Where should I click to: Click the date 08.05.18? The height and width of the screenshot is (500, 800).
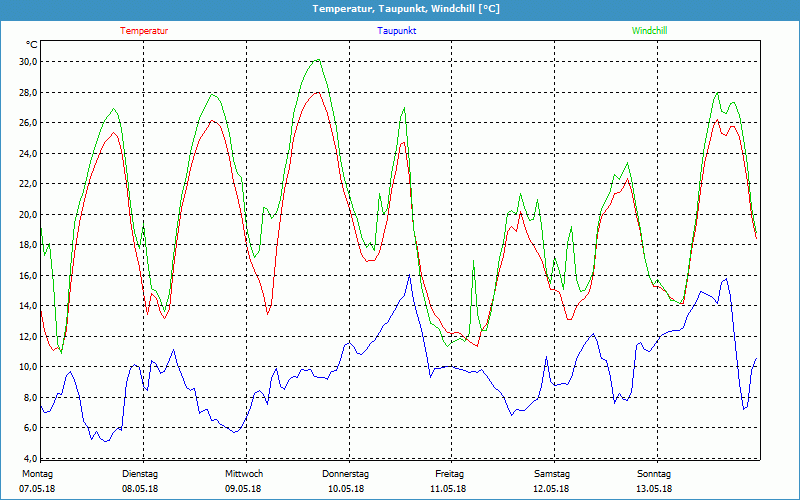point(140,489)
